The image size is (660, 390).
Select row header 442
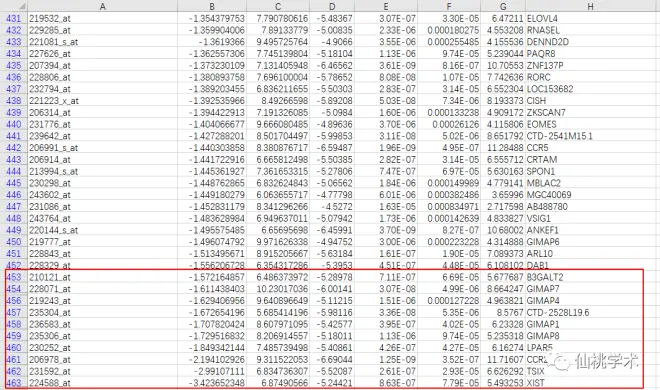coord(13,148)
